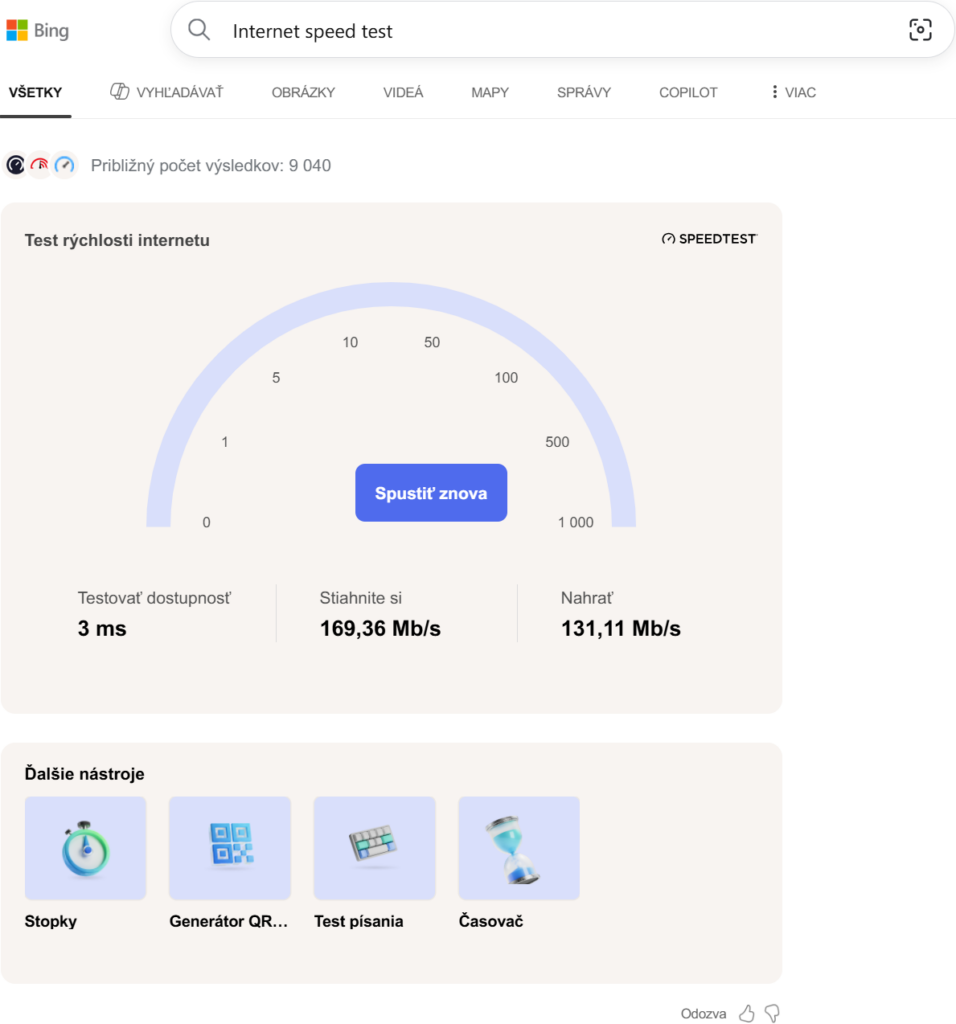The height and width of the screenshot is (1024, 956).
Task: Switch to the Videá tab
Action: click(403, 92)
